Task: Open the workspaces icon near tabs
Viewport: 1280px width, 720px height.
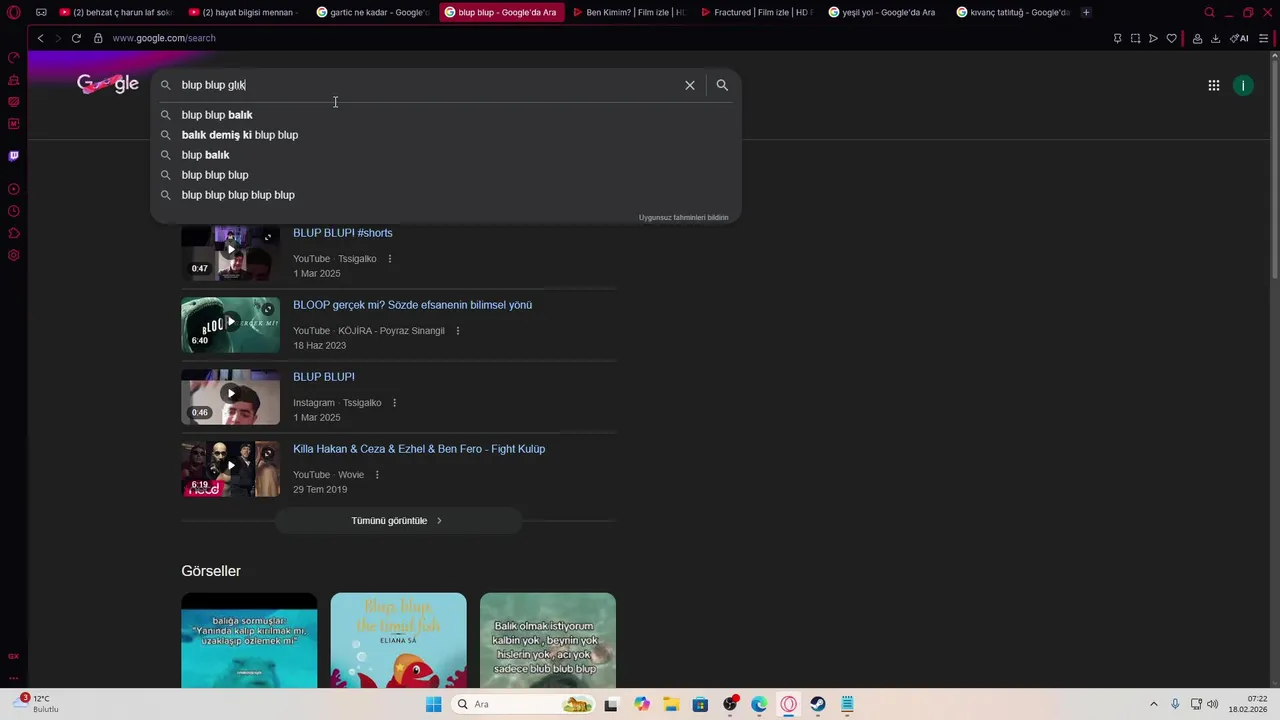Action: (41, 12)
